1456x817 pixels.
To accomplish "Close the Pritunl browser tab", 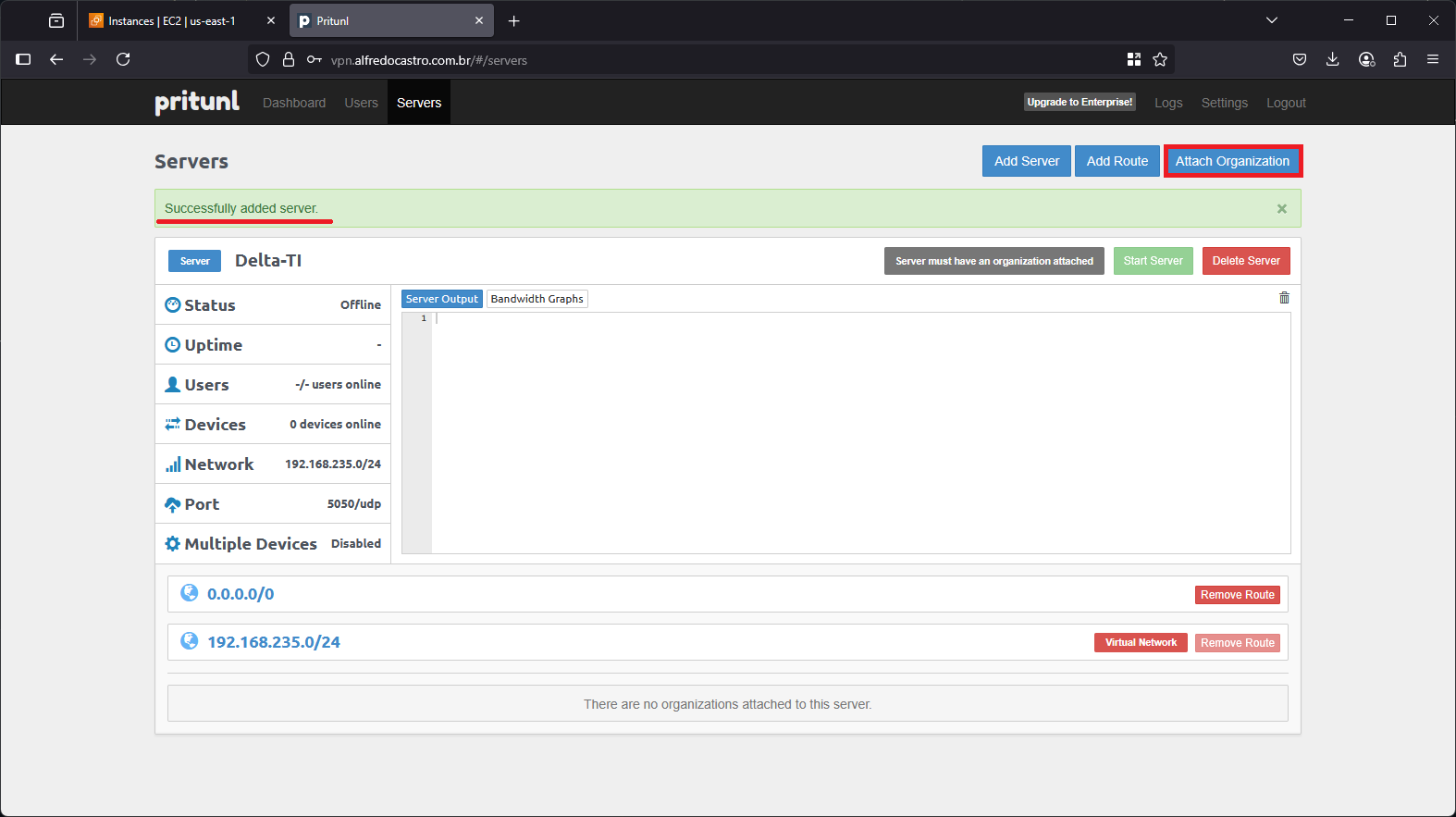I will click(479, 20).
